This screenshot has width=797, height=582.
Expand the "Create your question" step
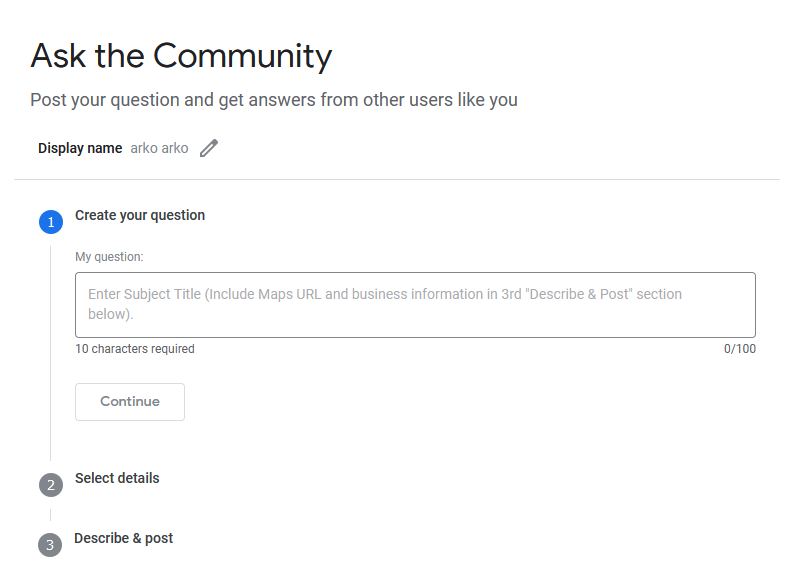[x=140, y=215]
